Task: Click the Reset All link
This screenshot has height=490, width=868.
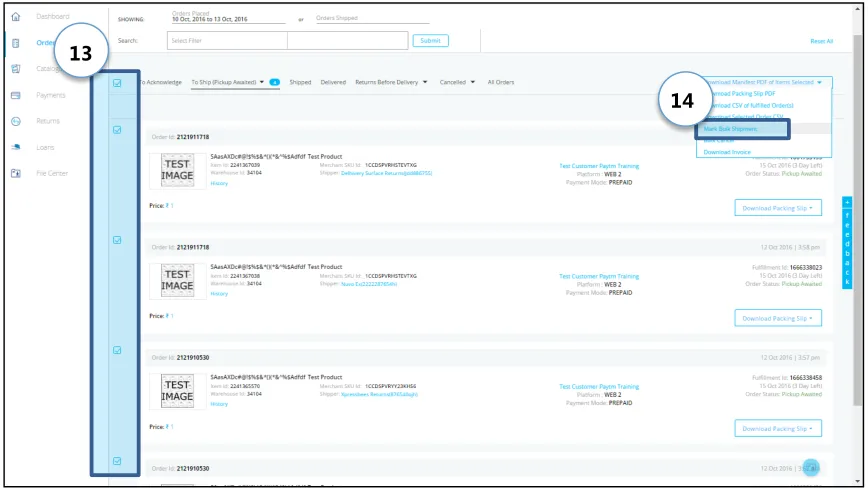Action: tap(822, 41)
